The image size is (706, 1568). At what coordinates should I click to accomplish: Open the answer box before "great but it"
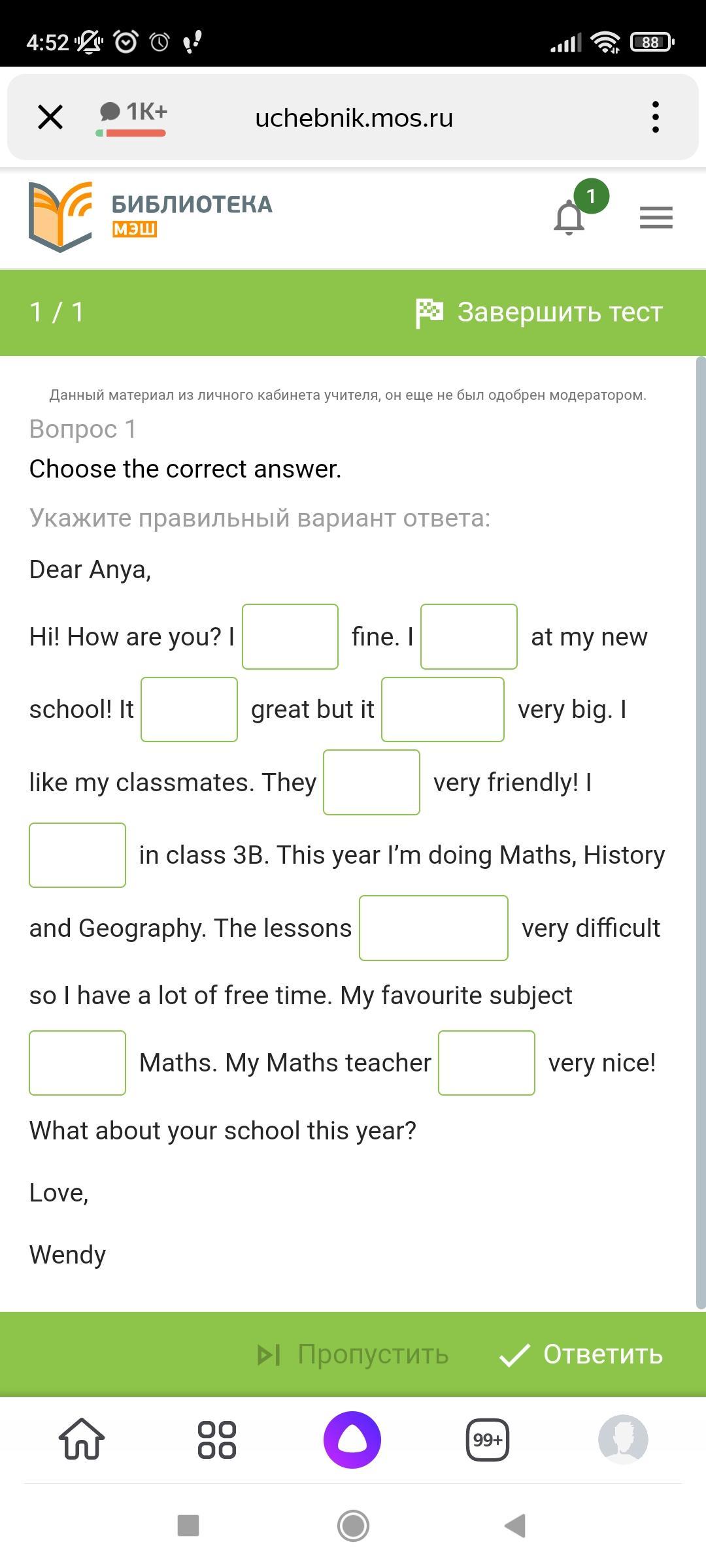(189, 710)
